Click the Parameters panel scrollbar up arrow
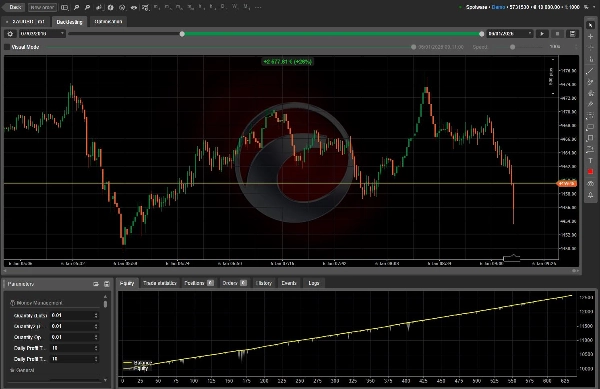Screen dimensions: 600x389 pyautogui.click(x=105, y=296)
